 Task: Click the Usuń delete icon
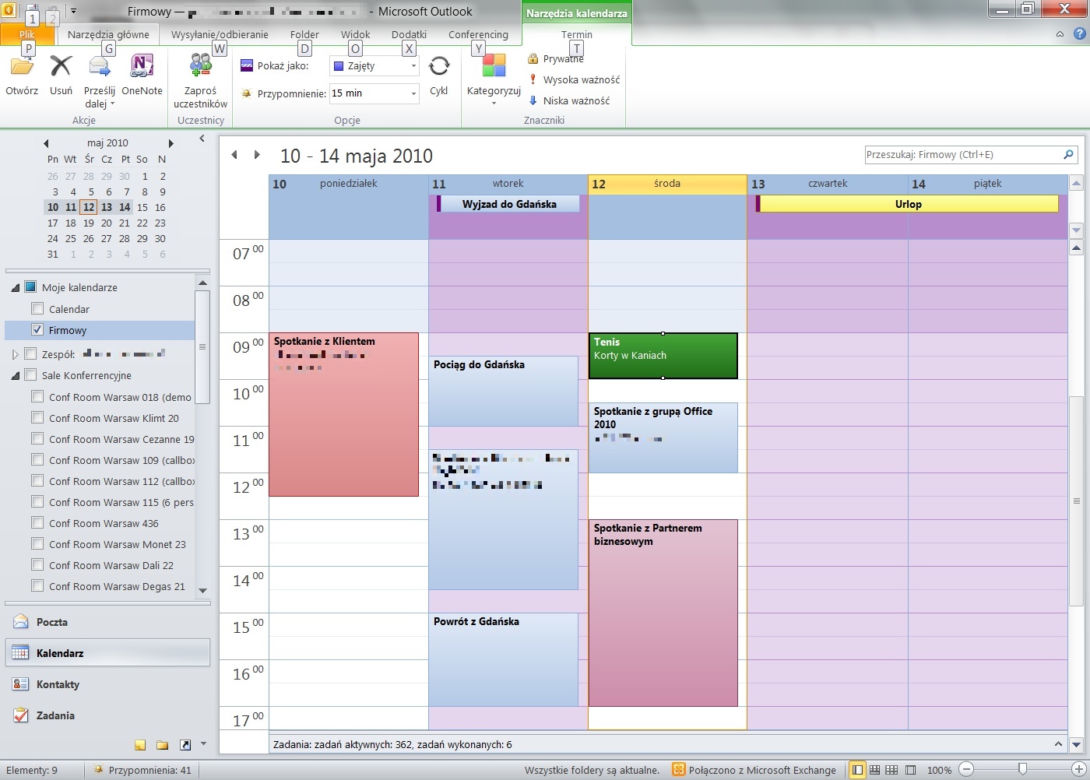pyautogui.click(x=60, y=67)
